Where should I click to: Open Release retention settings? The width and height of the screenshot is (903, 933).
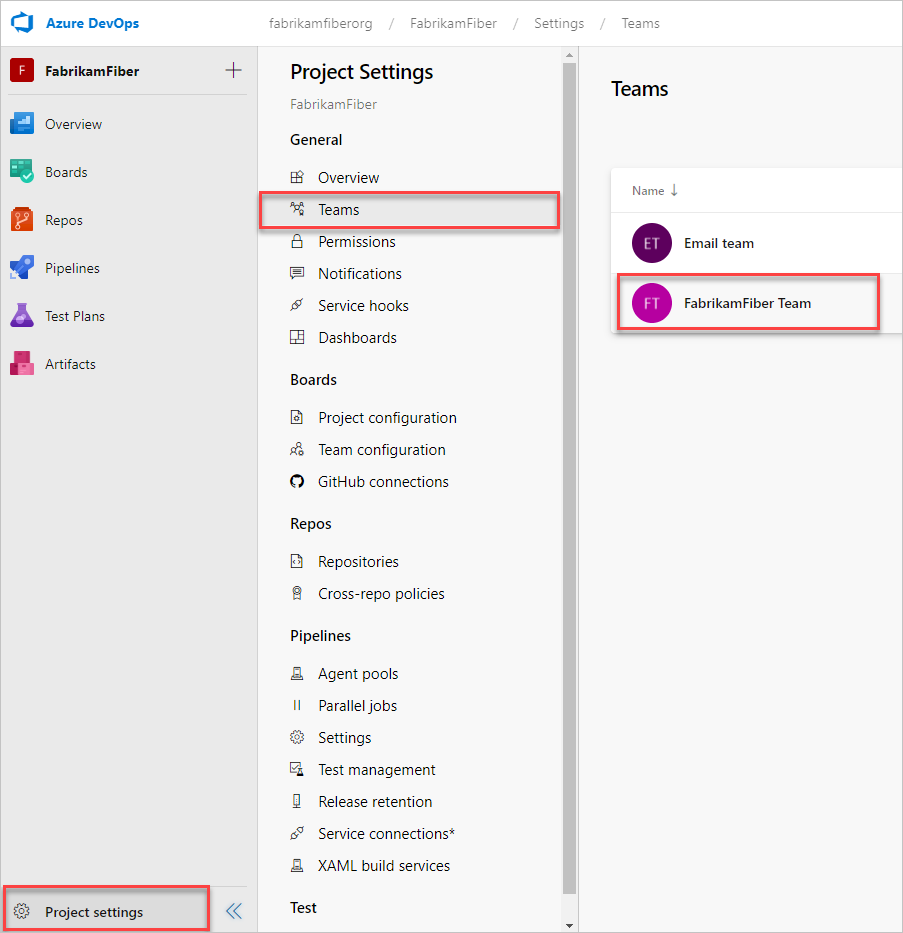tap(375, 801)
